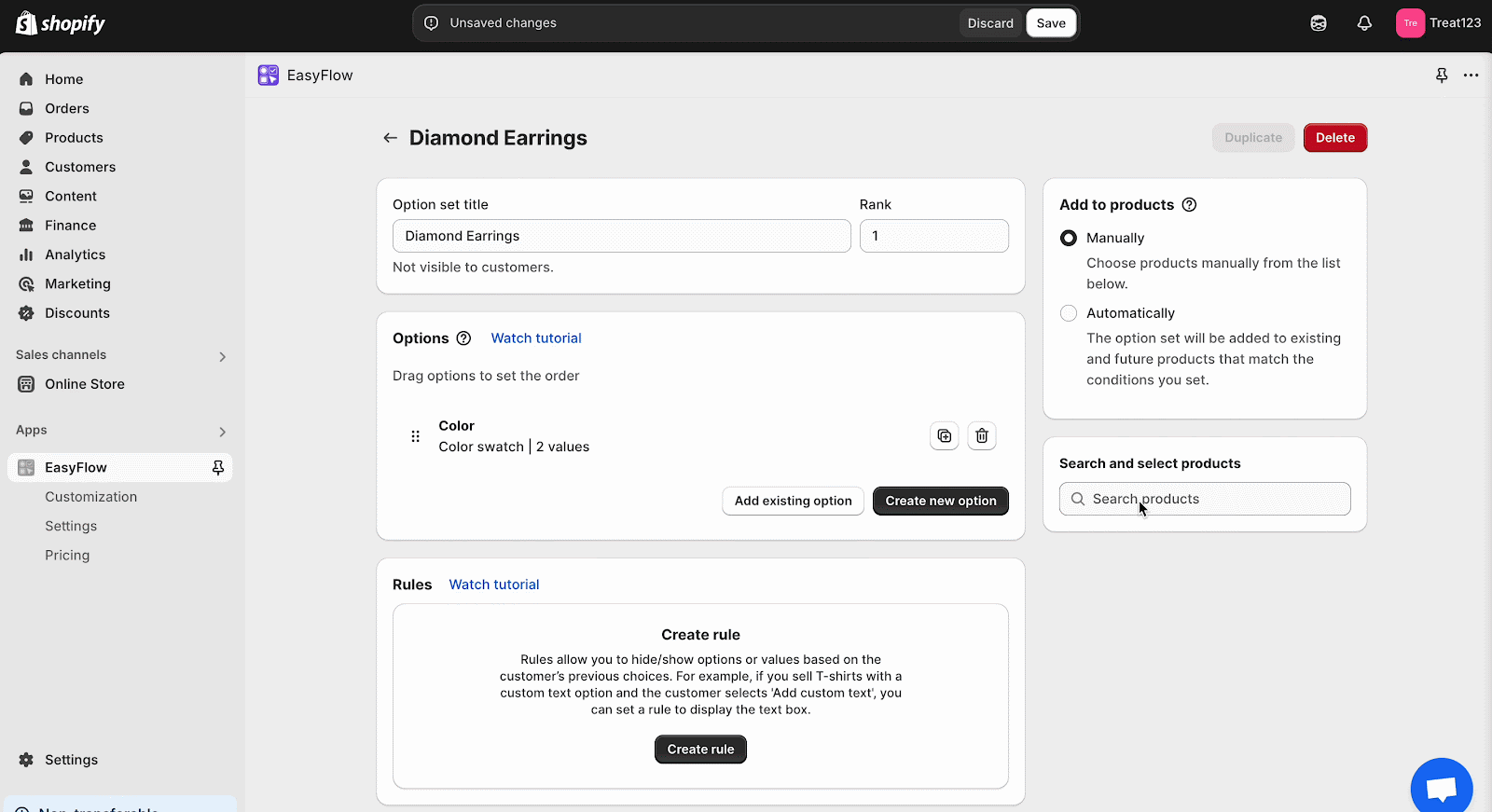Select the Automatically radio option

click(1069, 313)
